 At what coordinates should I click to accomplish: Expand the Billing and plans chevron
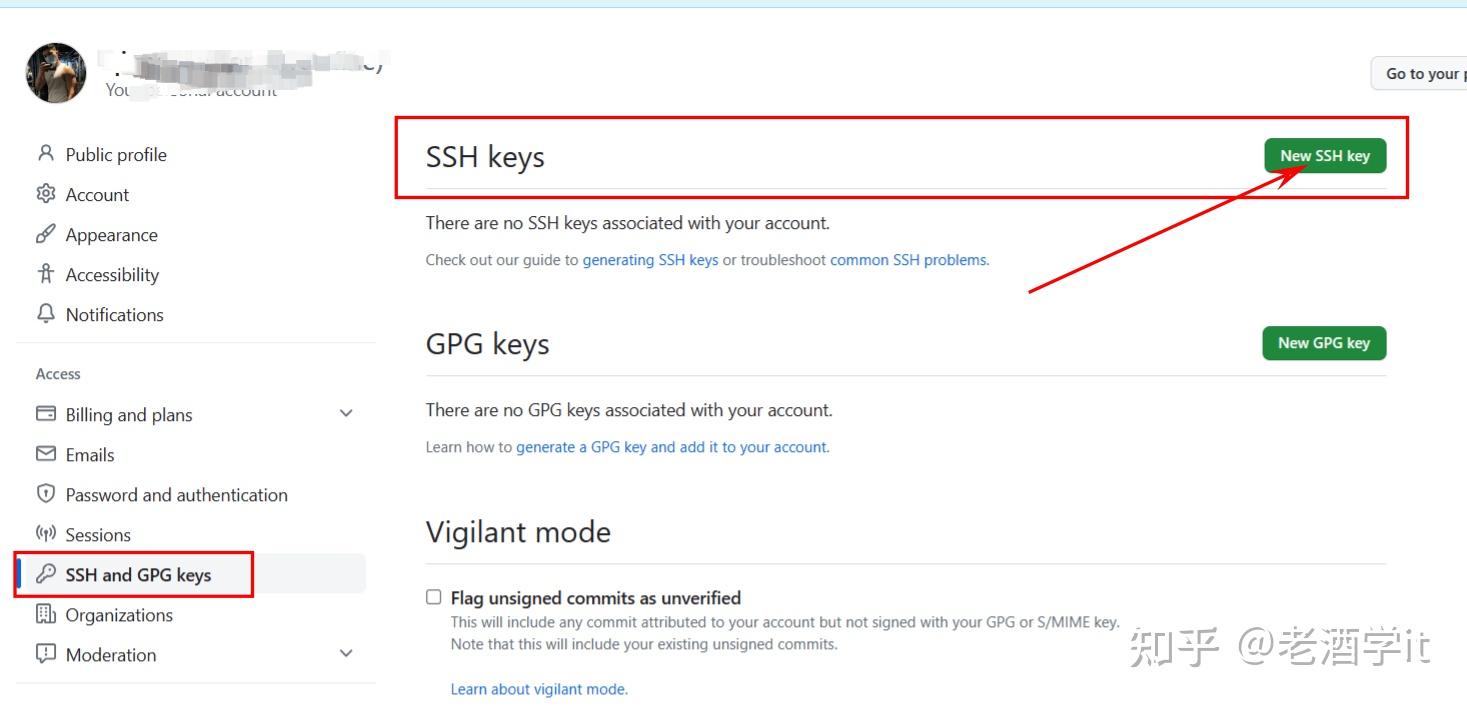tap(346, 414)
